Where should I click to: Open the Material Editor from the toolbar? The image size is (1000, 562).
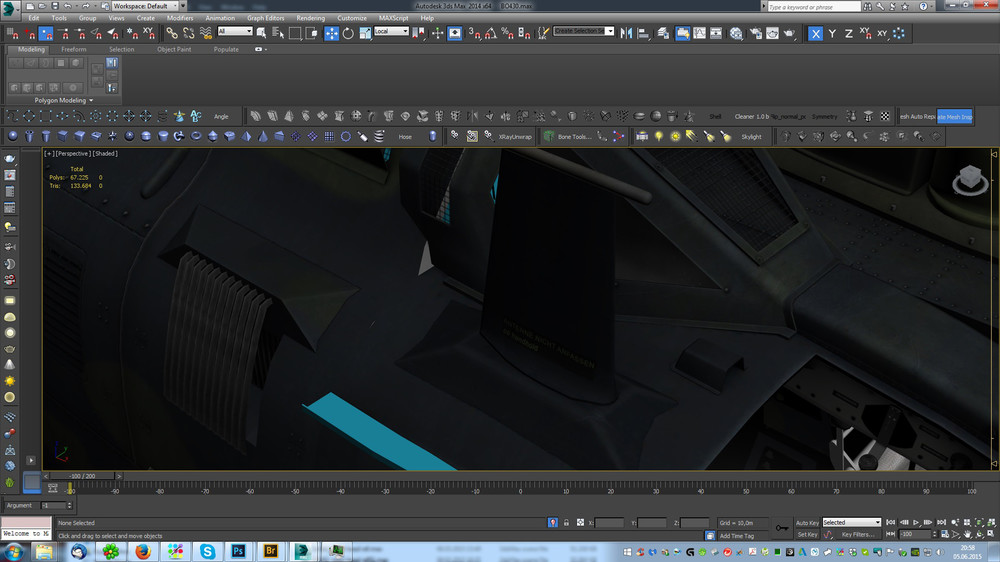tap(736, 33)
